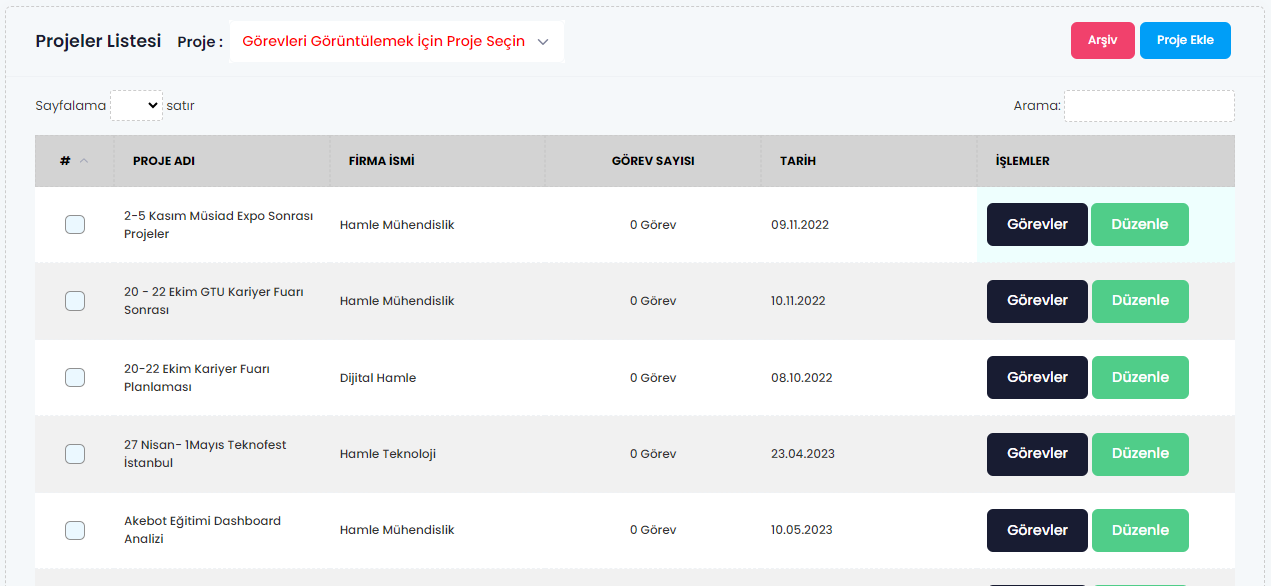Image resolution: width=1271 pixels, height=586 pixels.
Task: Check the Akebot Eğitimi Dashboard Analizi row
Action: pos(75,530)
